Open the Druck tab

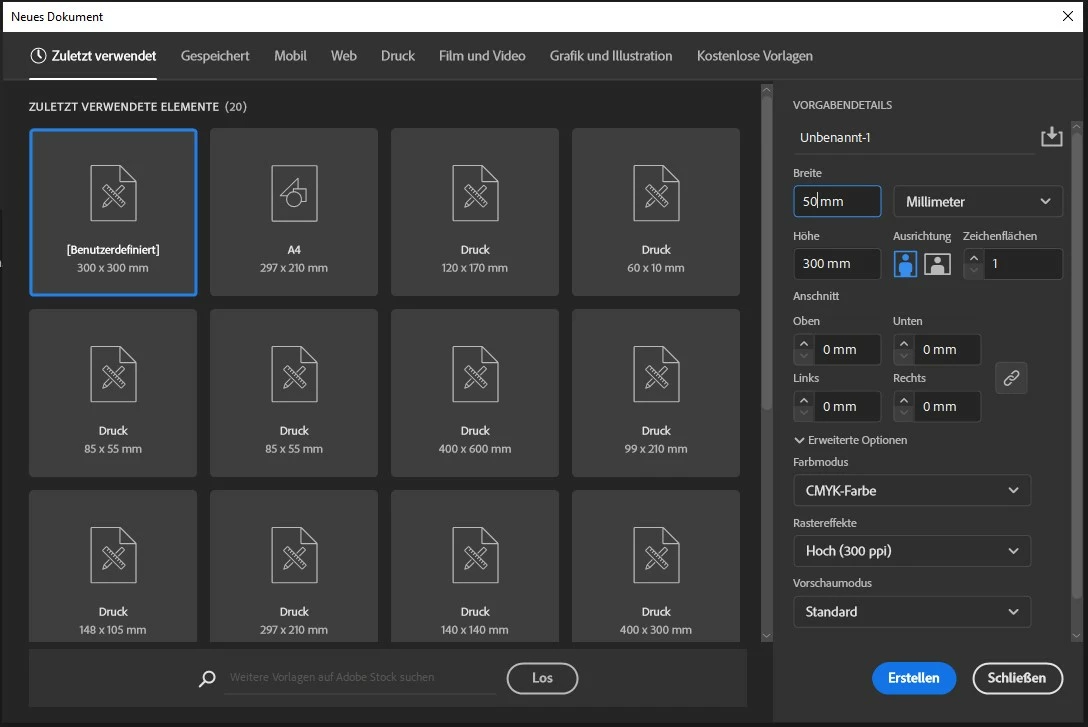pyautogui.click(x=398, y=55)
